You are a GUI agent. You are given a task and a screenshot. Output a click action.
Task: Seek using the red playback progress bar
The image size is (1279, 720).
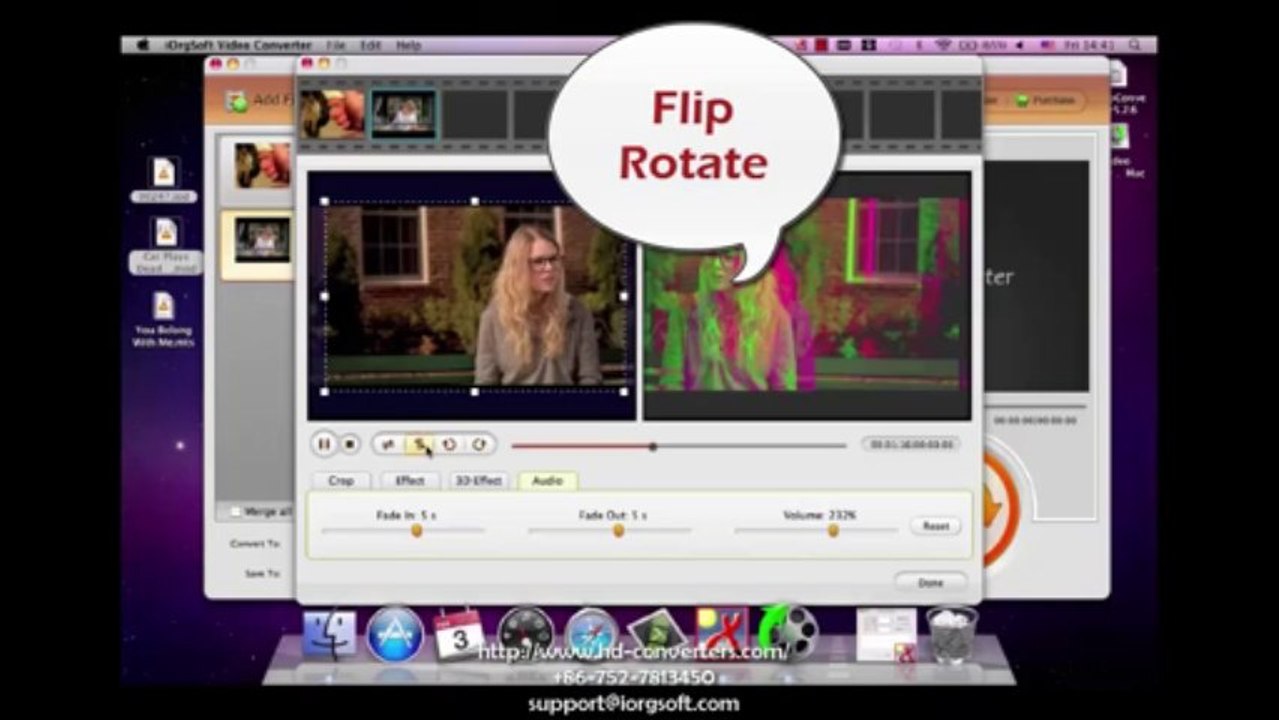coord(679,446)
